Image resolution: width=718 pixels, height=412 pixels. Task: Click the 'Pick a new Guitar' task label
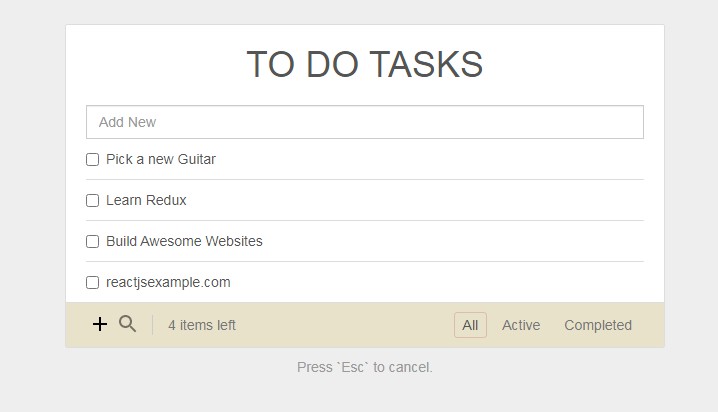(x=161, y=159)
